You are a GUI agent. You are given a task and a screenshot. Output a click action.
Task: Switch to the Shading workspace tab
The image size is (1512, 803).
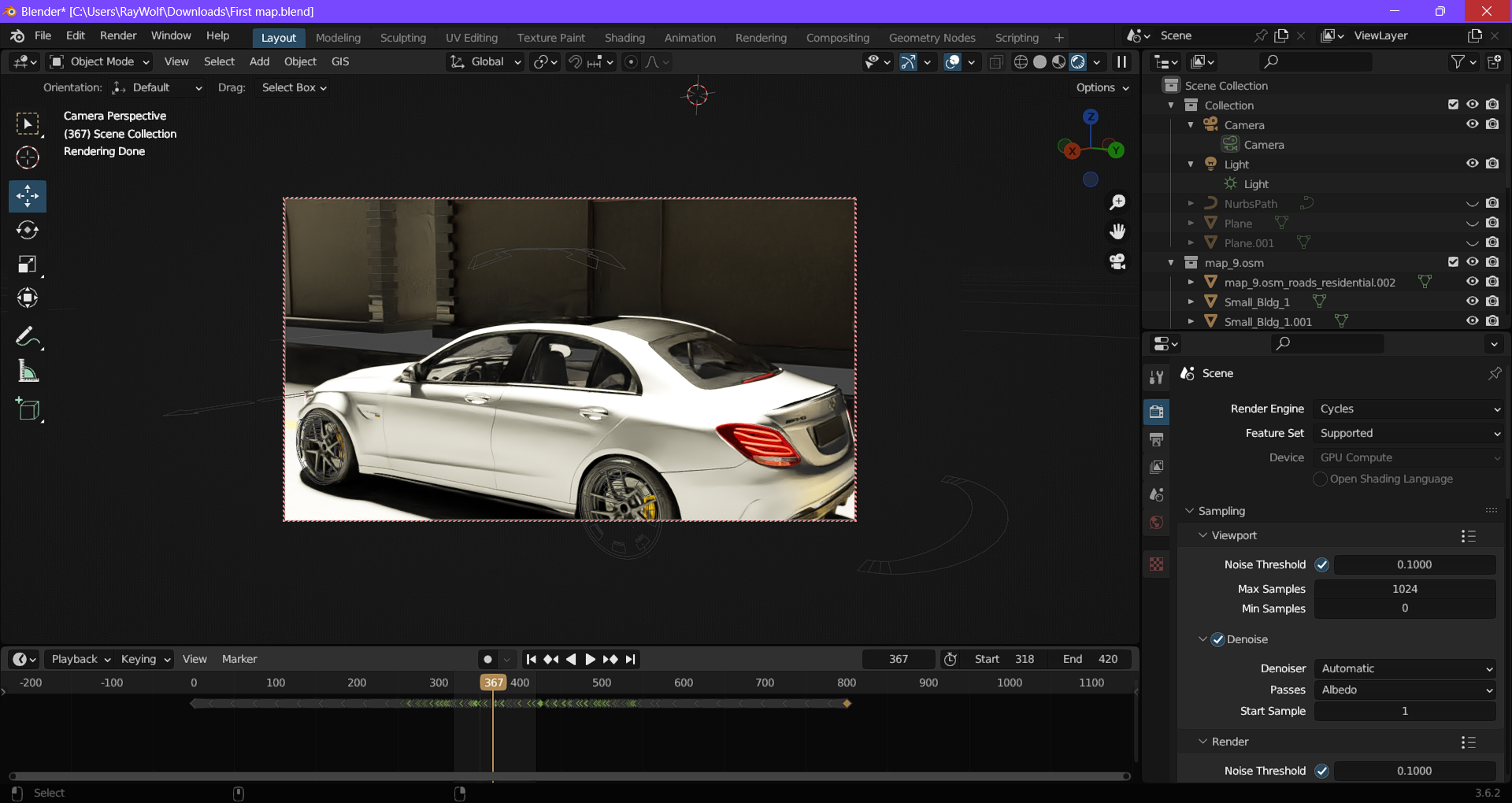624,38
